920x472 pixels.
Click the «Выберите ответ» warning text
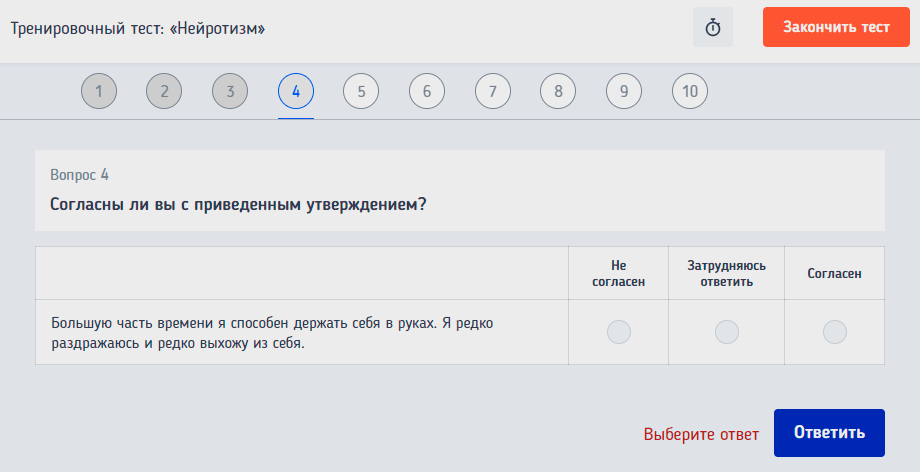click(x=701, y=434)
